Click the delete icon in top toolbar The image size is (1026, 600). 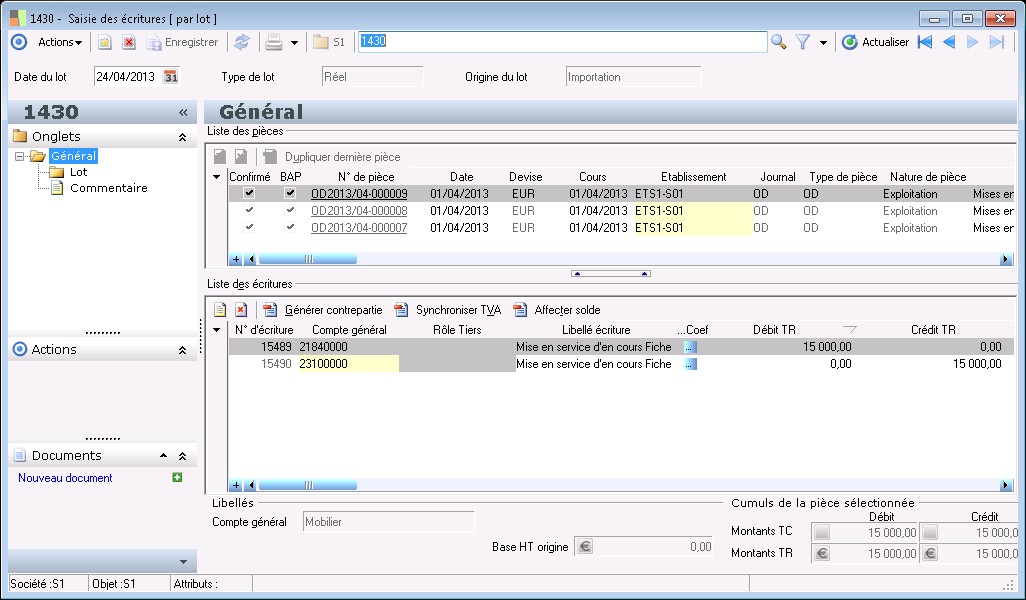coord(129,42)
